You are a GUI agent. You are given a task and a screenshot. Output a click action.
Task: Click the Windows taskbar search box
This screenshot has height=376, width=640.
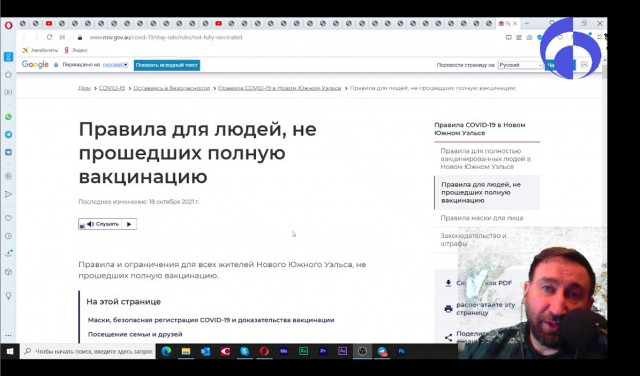(x=88, y=351)
